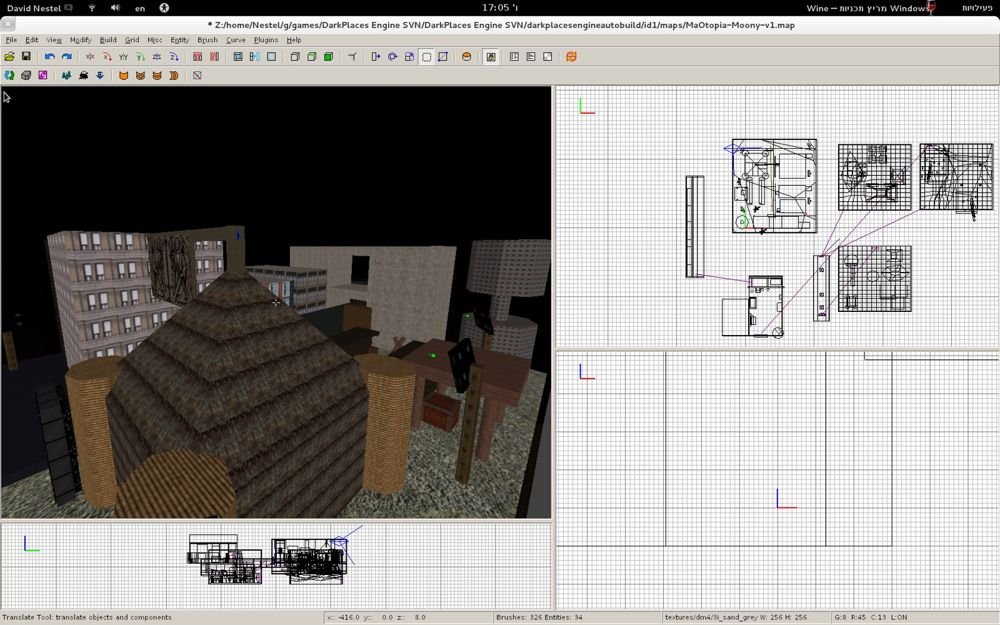The image size is (1000, 625).
Task: Open a map file via toolbar folder icon
Action: point(10,57)
